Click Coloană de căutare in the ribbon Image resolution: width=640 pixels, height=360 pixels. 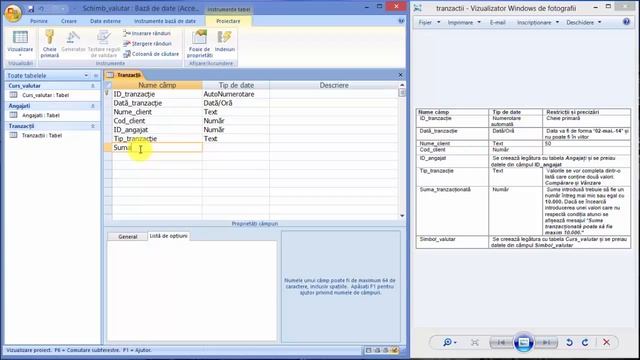[151, 54]
